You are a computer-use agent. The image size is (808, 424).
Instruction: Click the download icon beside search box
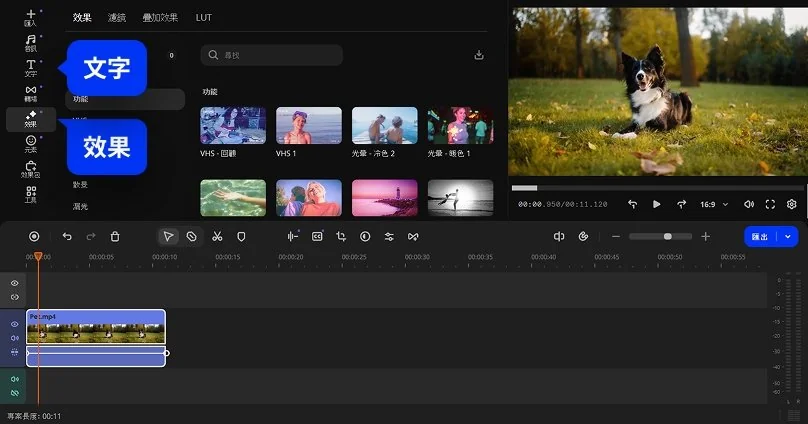pyautogui.click(x=479, y=55)
